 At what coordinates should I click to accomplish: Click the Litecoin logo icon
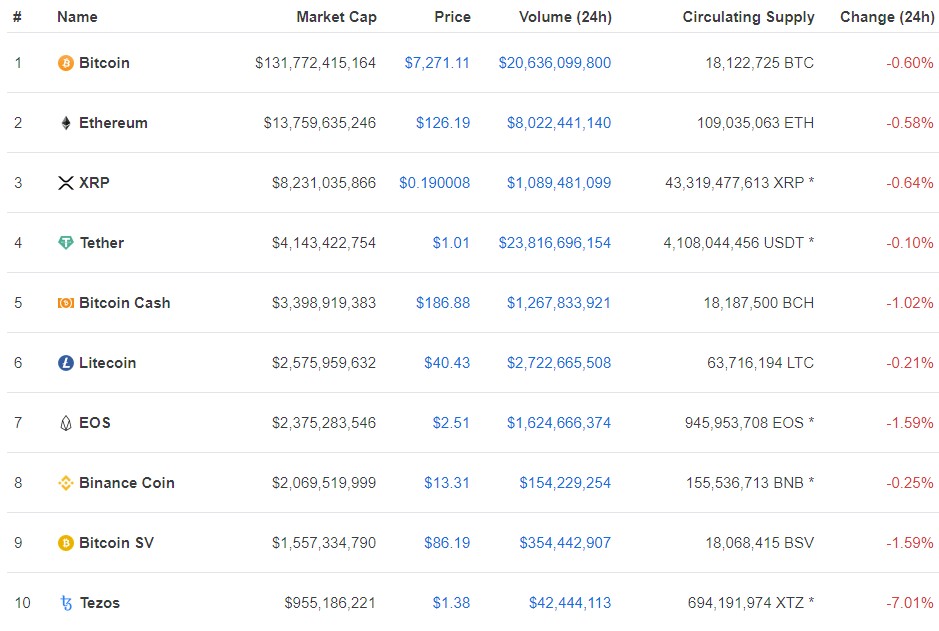pos(65,363)
